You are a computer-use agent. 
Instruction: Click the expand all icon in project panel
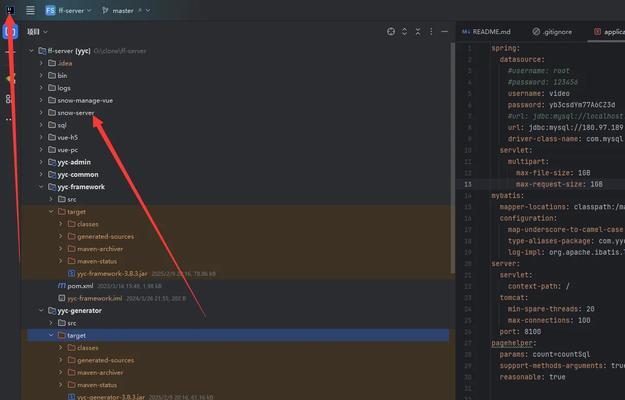click(405, 32)
